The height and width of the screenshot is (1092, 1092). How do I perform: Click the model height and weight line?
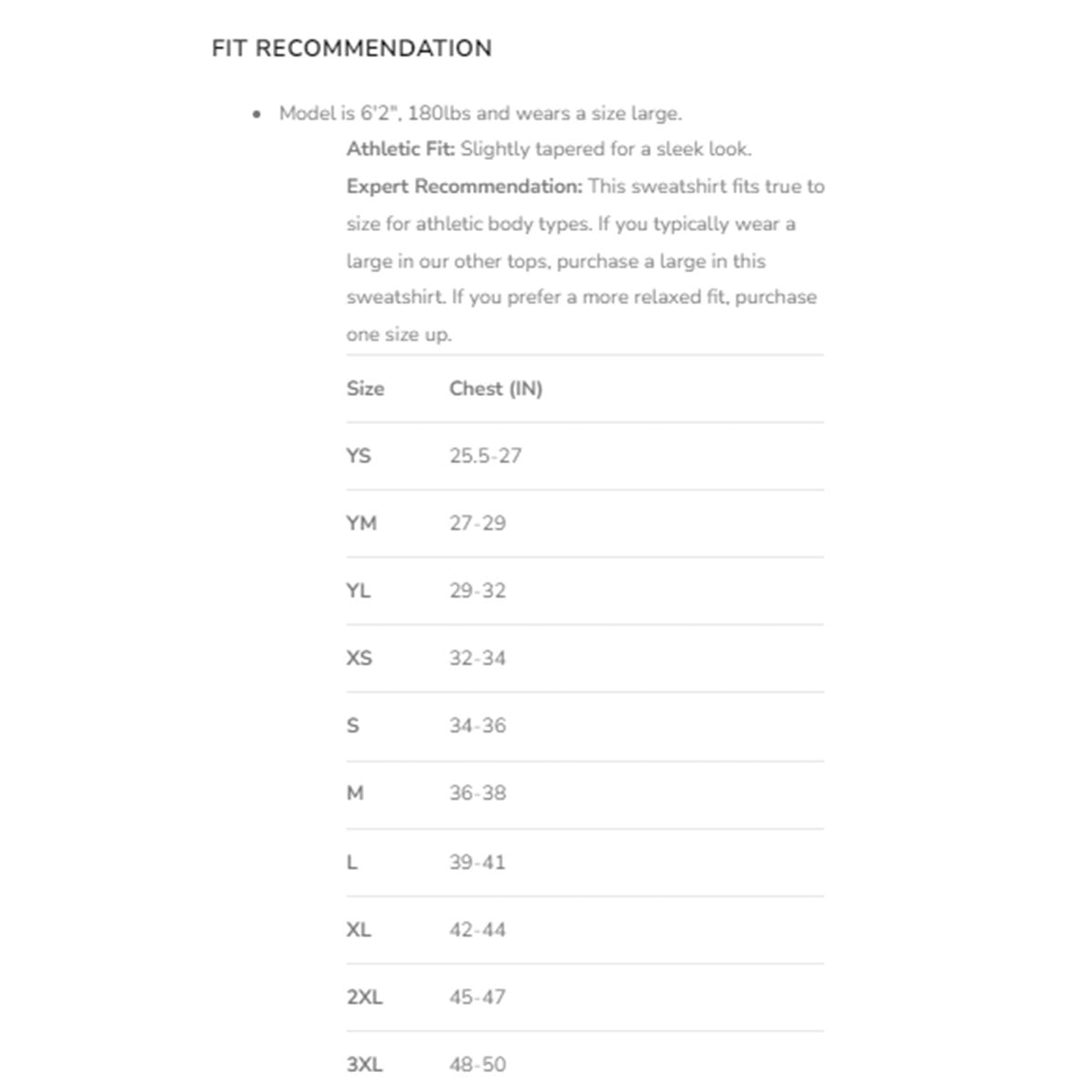pos(480,114)
